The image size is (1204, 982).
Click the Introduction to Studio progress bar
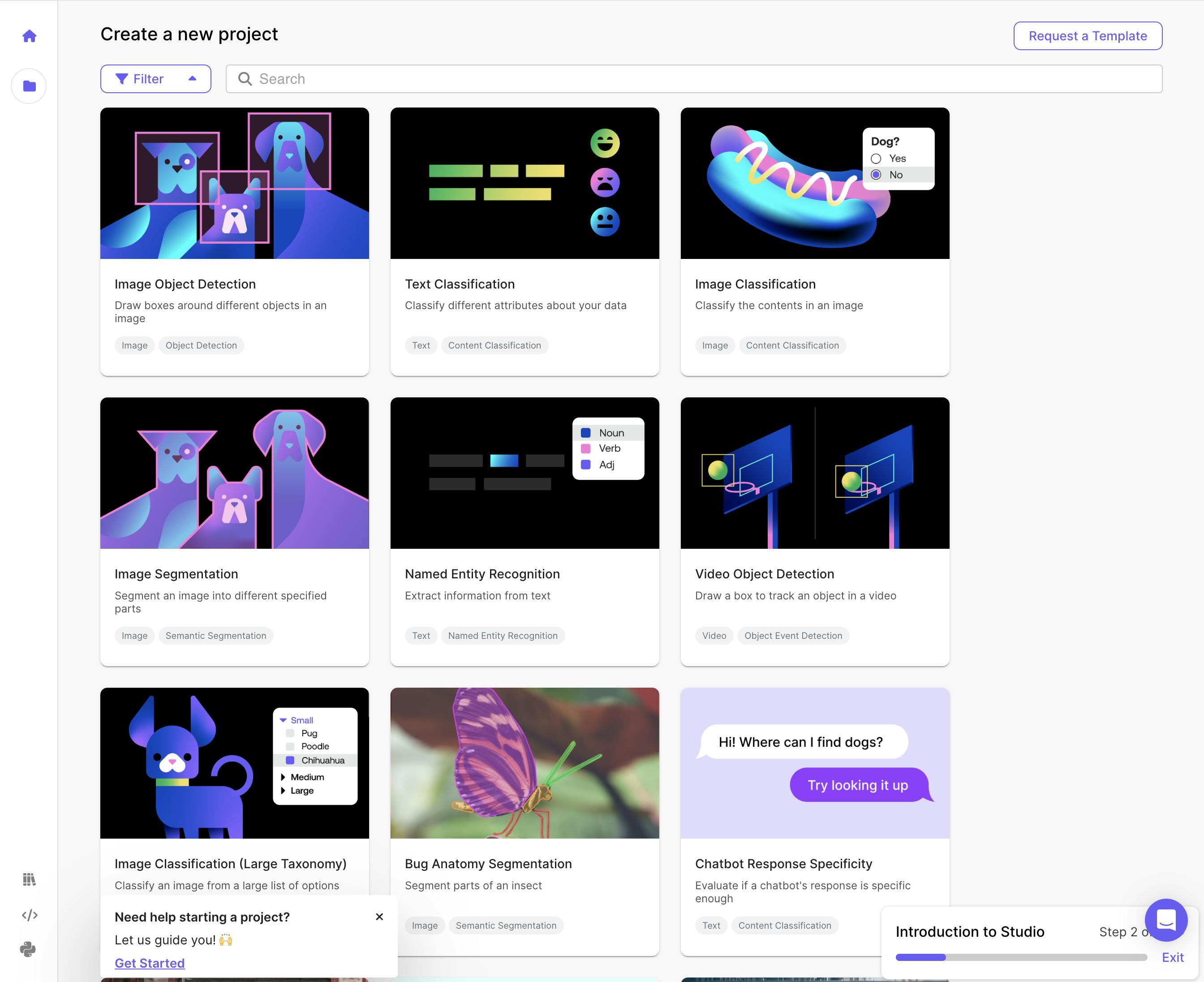click(1021, 957)
